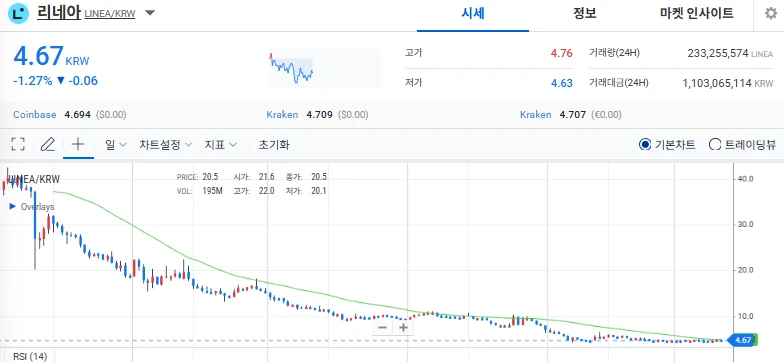Image resolution: width=784 pixels, height=362 pixels.
Task: Click the 거래대금 value 1,103,065,114
Action: click(717, 83)
